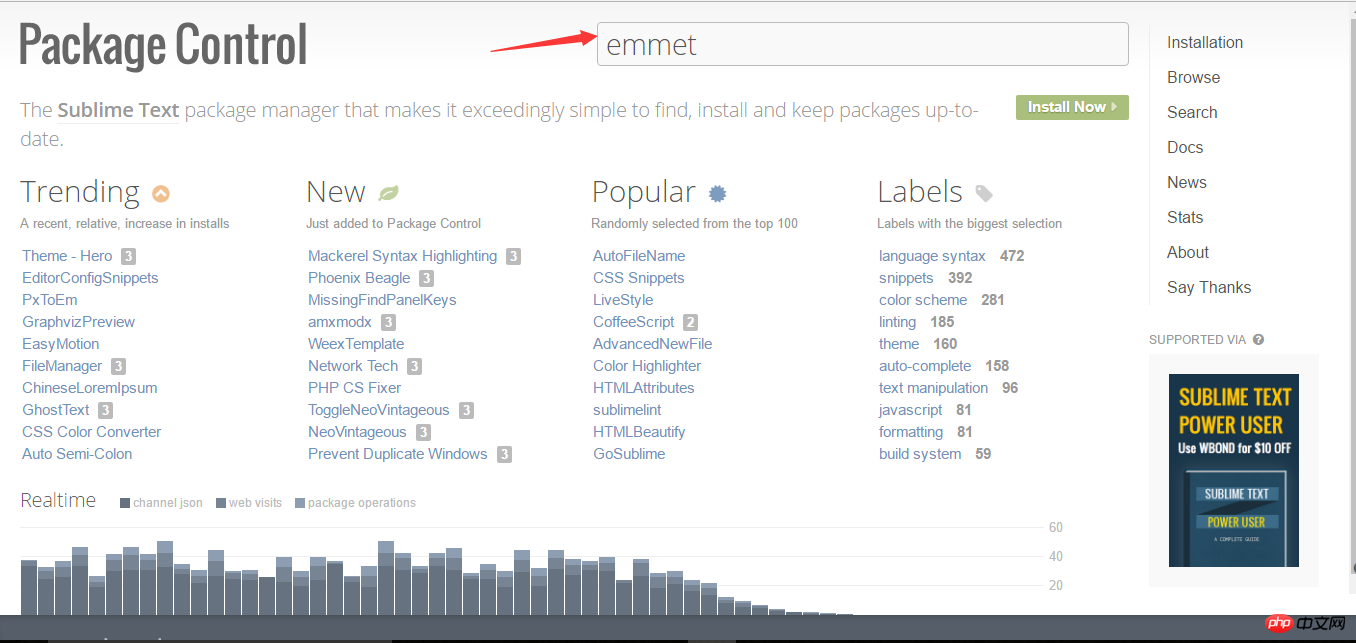Open the ChineseLoremIpsum package
Screen dimensions: 1356x643
coord(90,388)
